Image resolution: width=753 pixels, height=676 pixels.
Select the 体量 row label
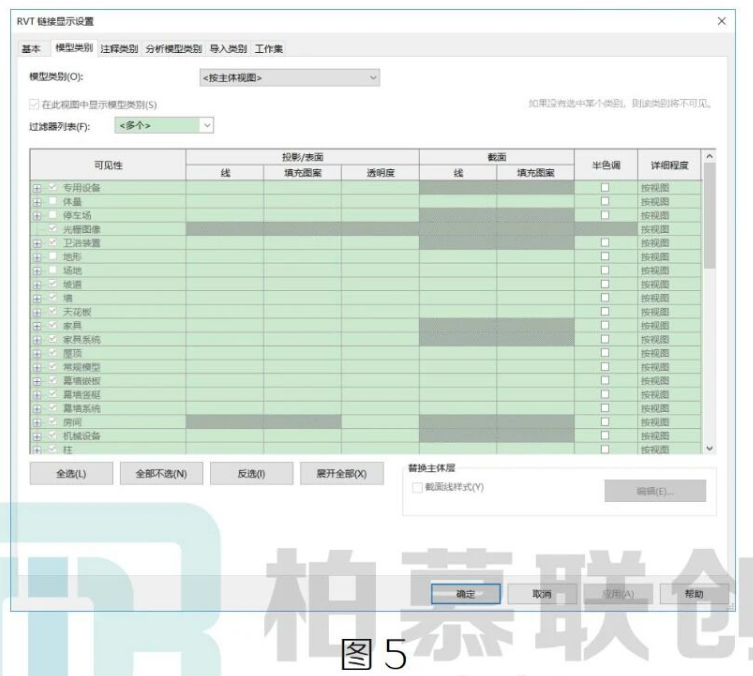pos(72,202)
